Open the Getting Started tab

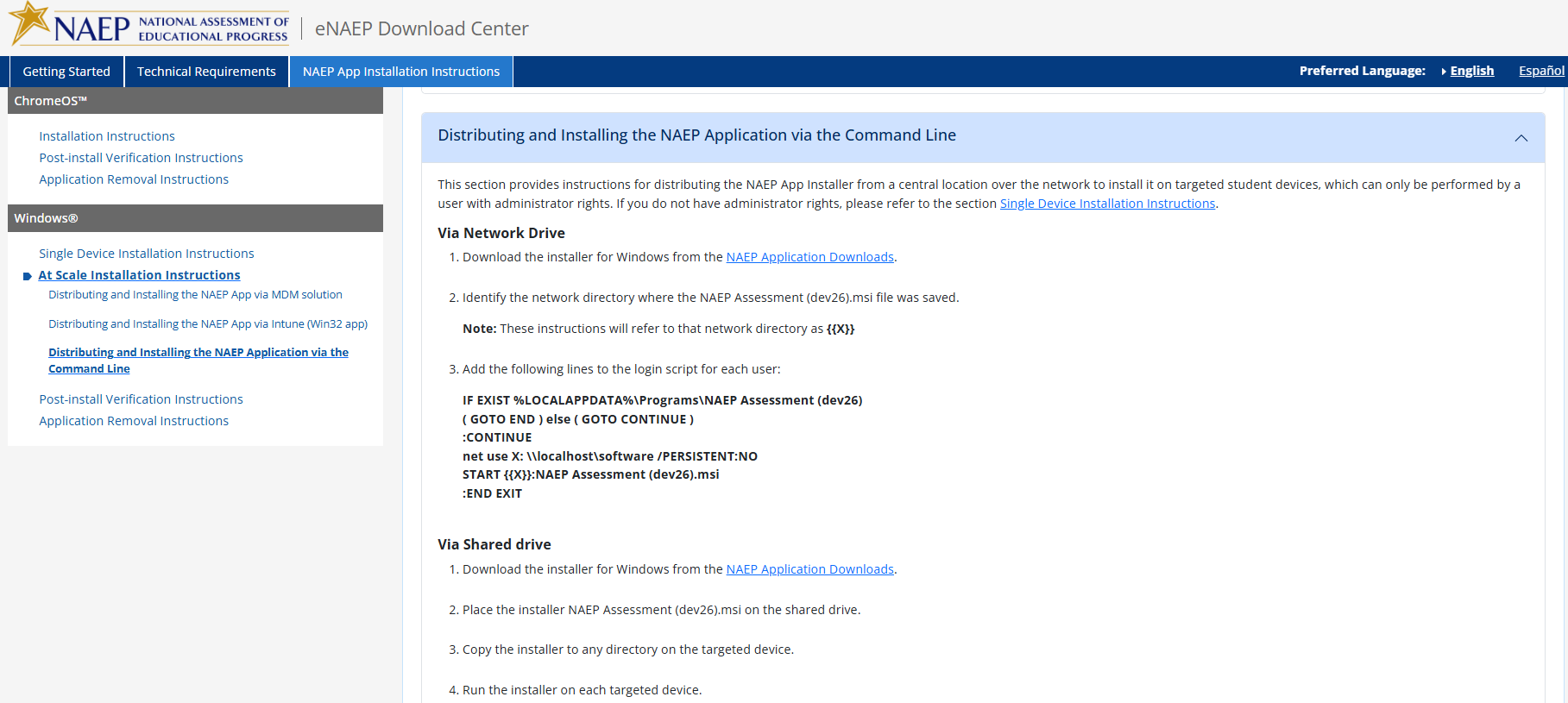click(66, 72)
